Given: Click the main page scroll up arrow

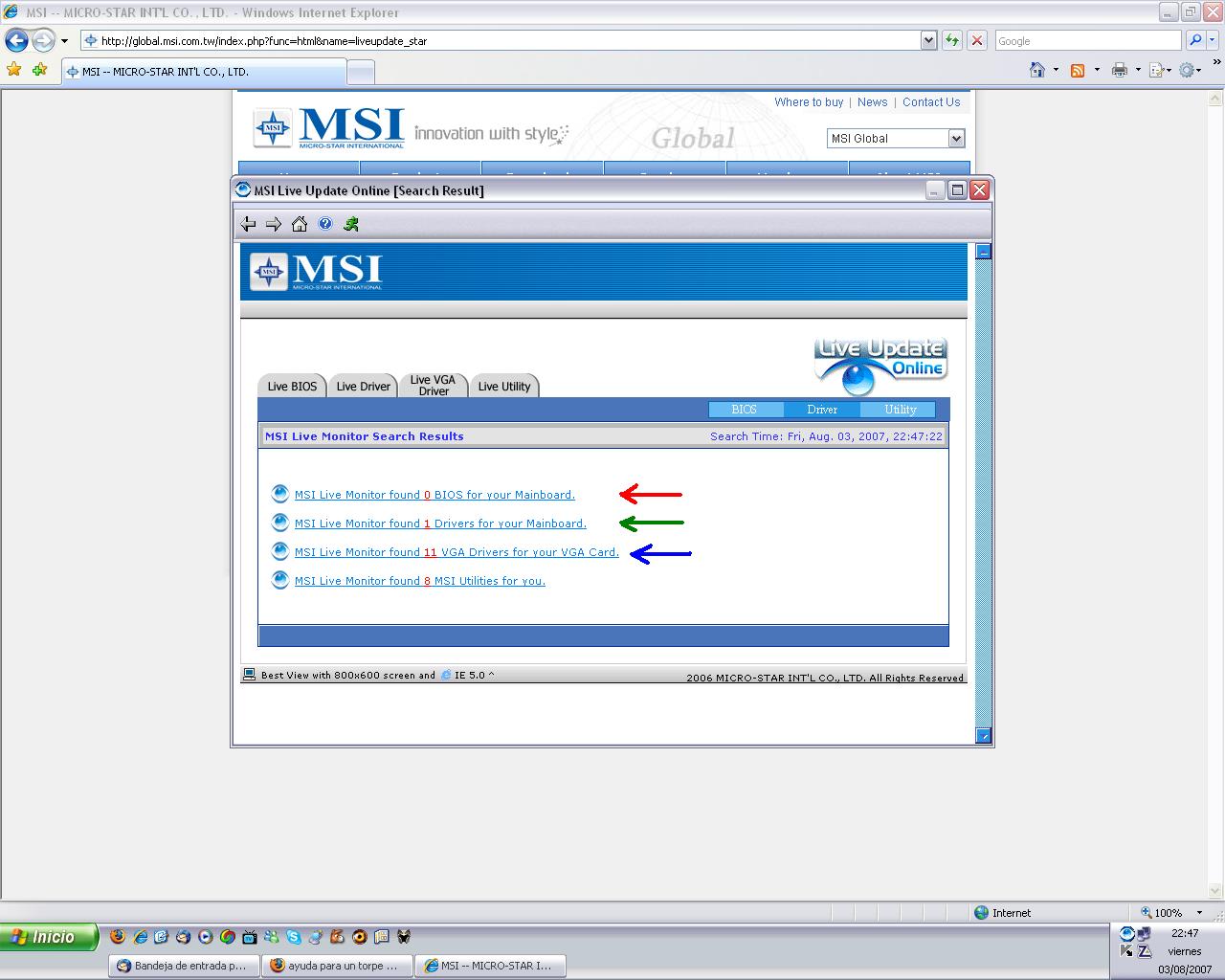Looking at the screenshot, I should [x=1216, y=99].
